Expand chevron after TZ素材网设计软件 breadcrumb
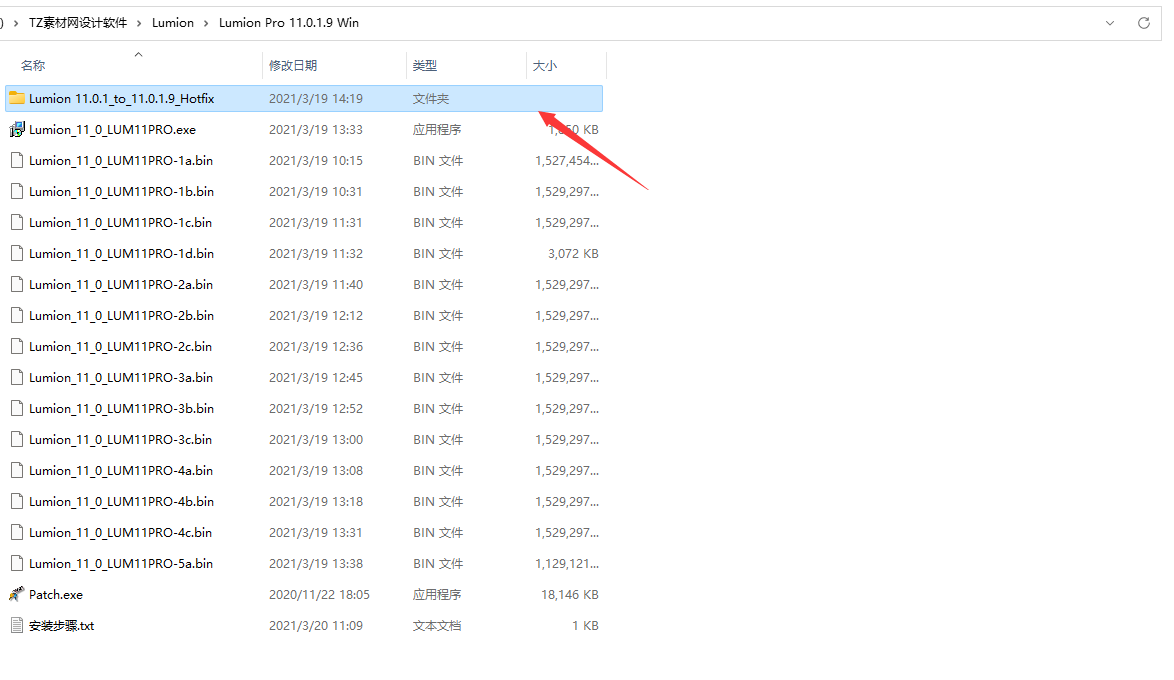Image resolution: width=1174 pixels, height=680 pixels. click(139, 23)
